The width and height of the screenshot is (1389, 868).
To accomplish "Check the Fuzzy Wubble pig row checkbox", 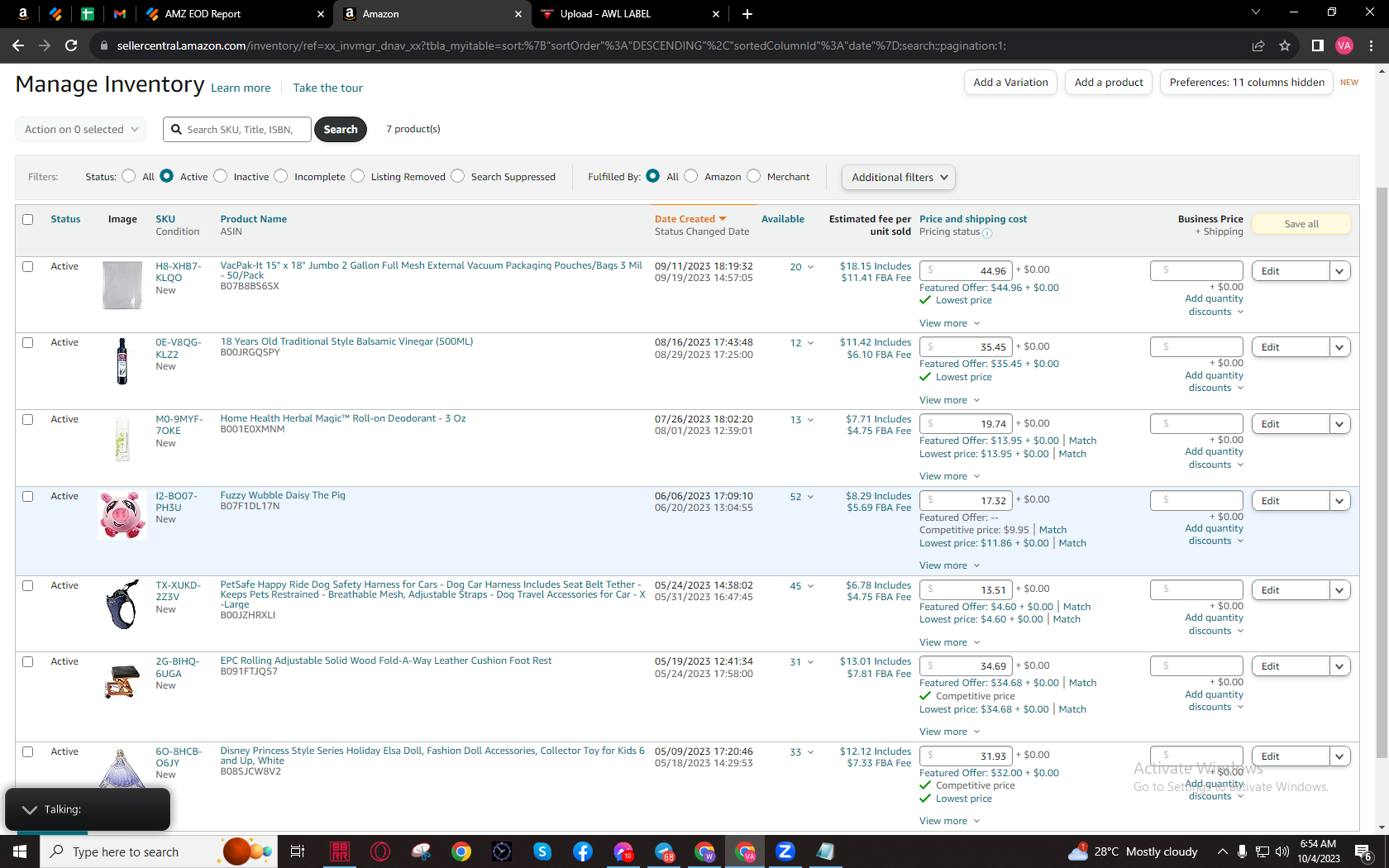I will point(28,496).
